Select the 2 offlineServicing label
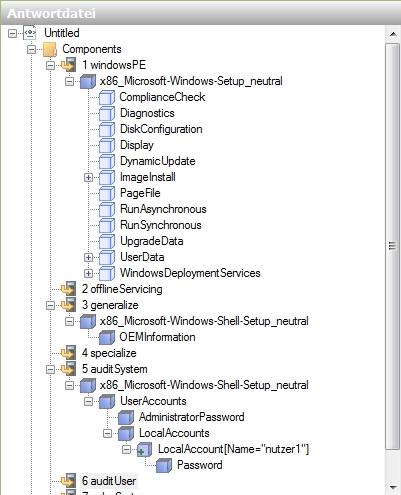This screenshot has width=401, height=495. tap(122, 289)
